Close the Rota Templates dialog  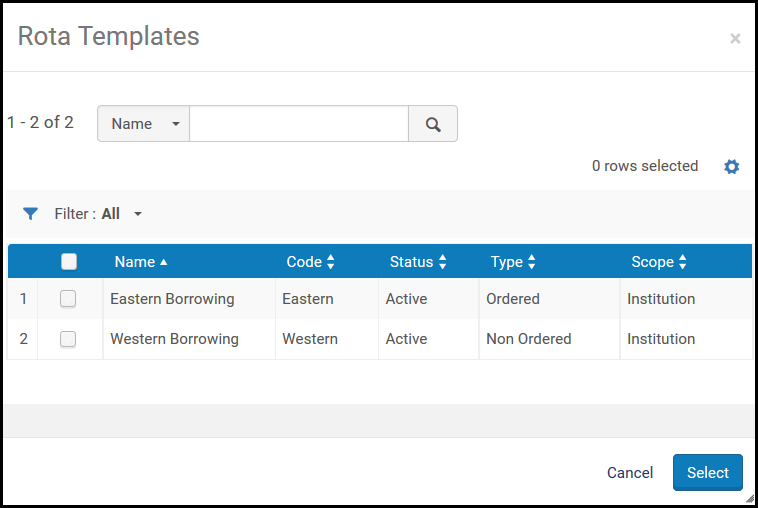tap(735, 39)
